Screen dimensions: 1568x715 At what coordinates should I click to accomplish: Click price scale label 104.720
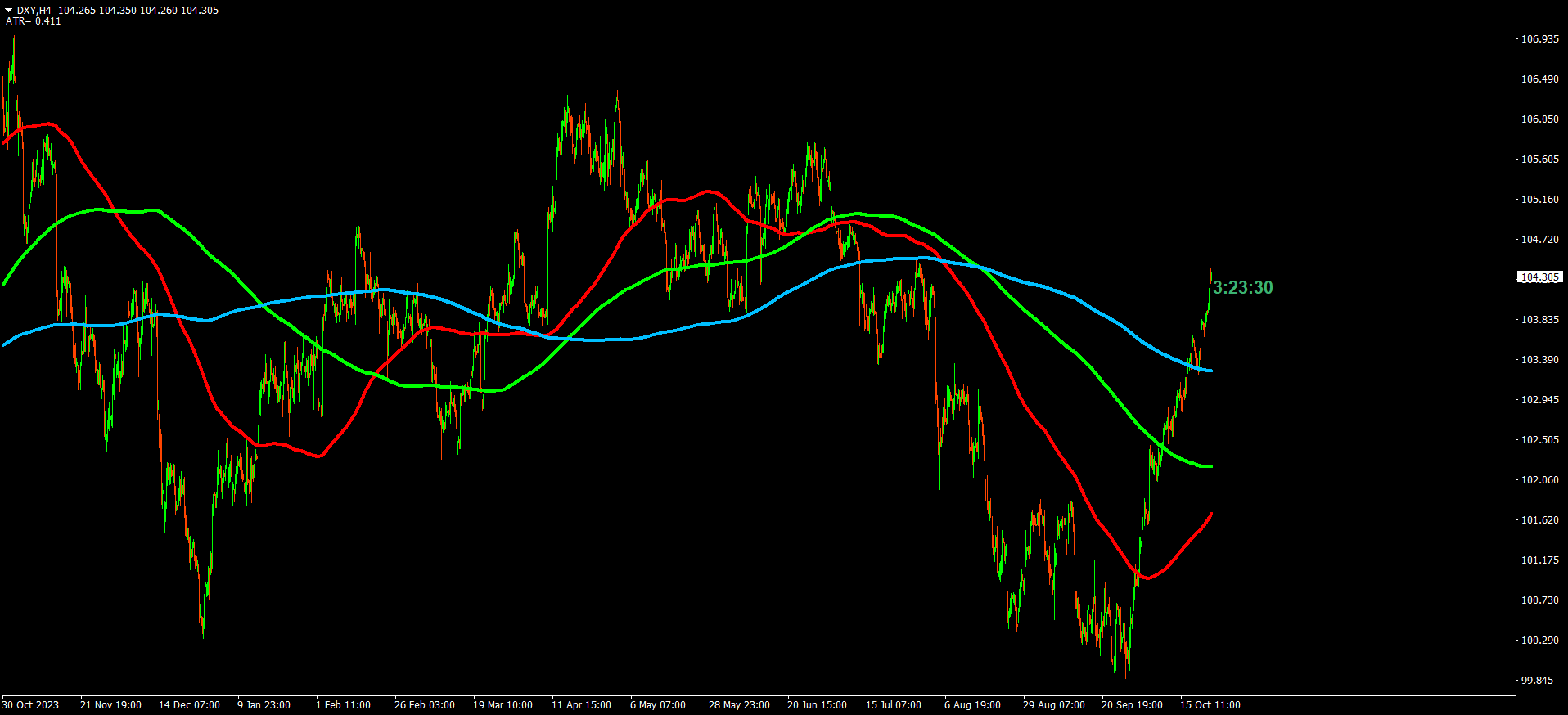coord(1539,240)
